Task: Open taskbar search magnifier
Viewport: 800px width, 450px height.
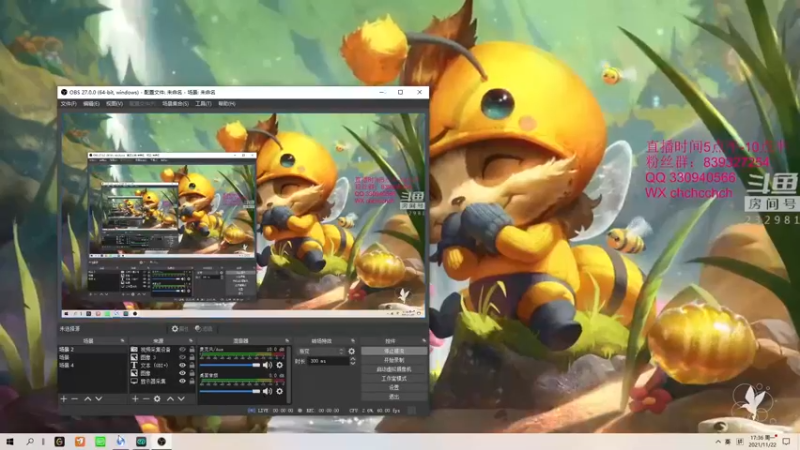Action: point(30,441)
